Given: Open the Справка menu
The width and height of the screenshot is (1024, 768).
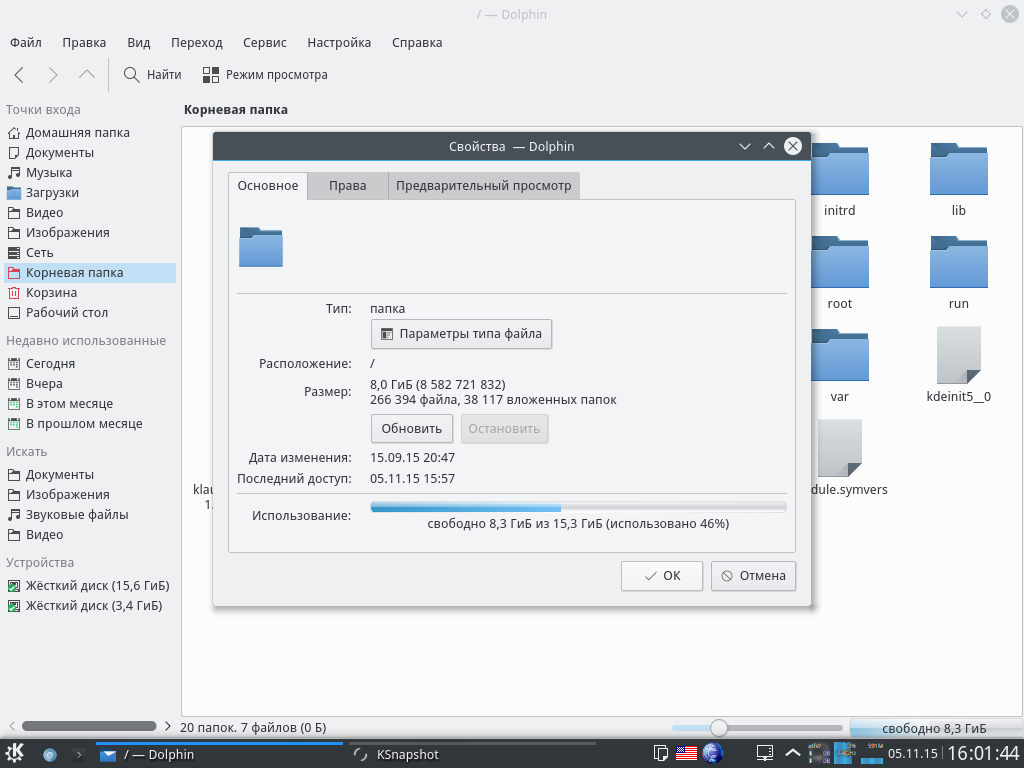Looking at the screenshot, I should pos(417,42).
